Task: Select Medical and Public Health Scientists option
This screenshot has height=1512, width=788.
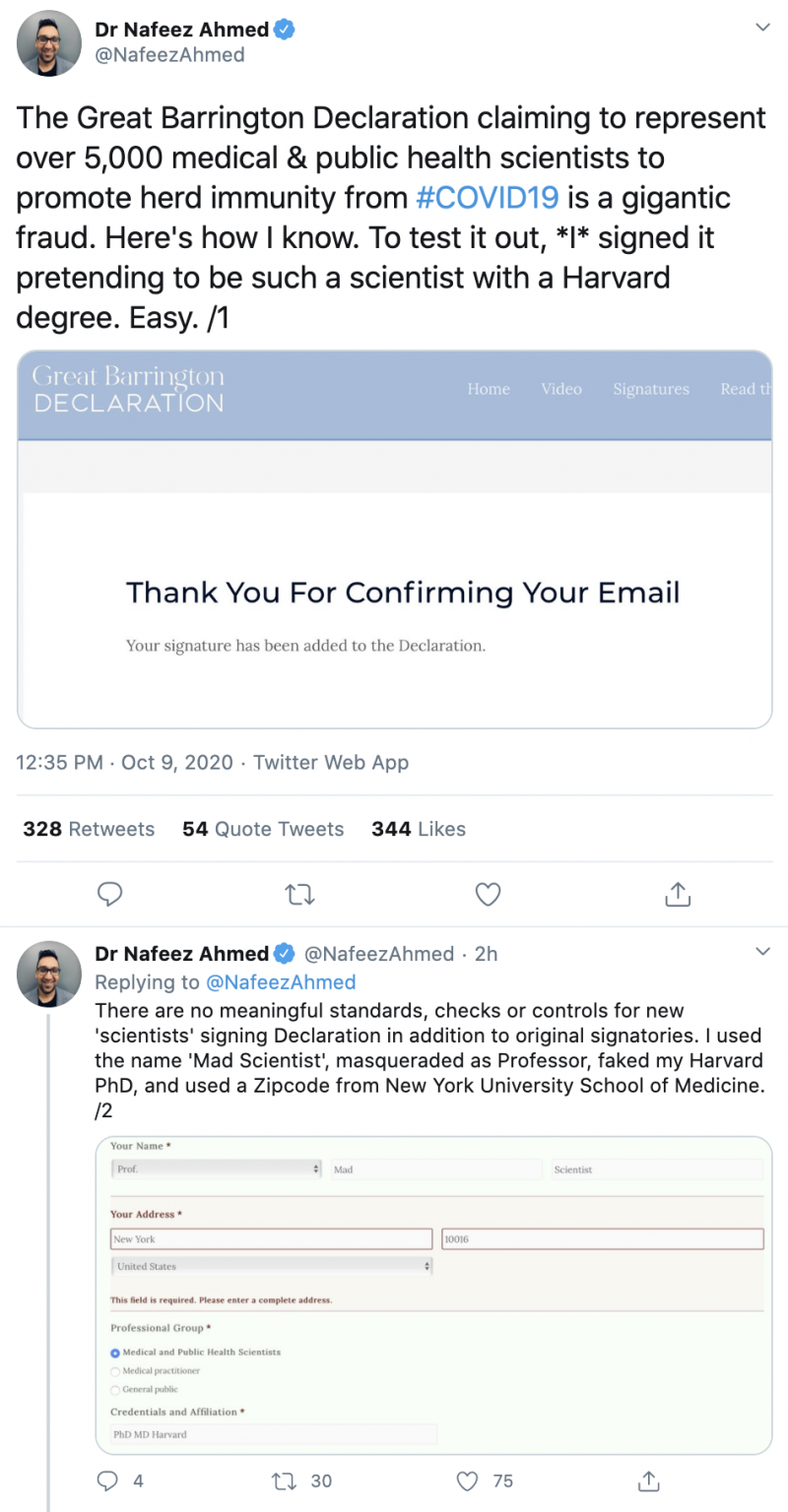Action: [x=116, y=1353]
